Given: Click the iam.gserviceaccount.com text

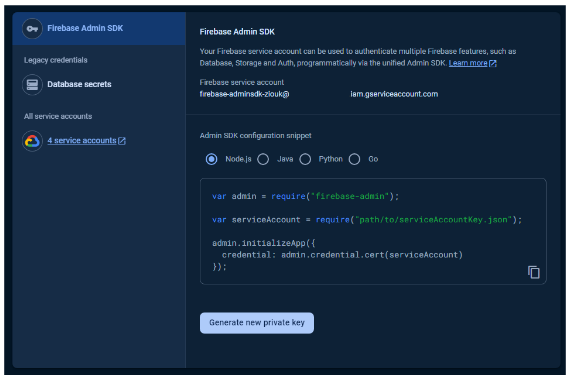Looking at the screenshot, I should (x=394, y=94).
